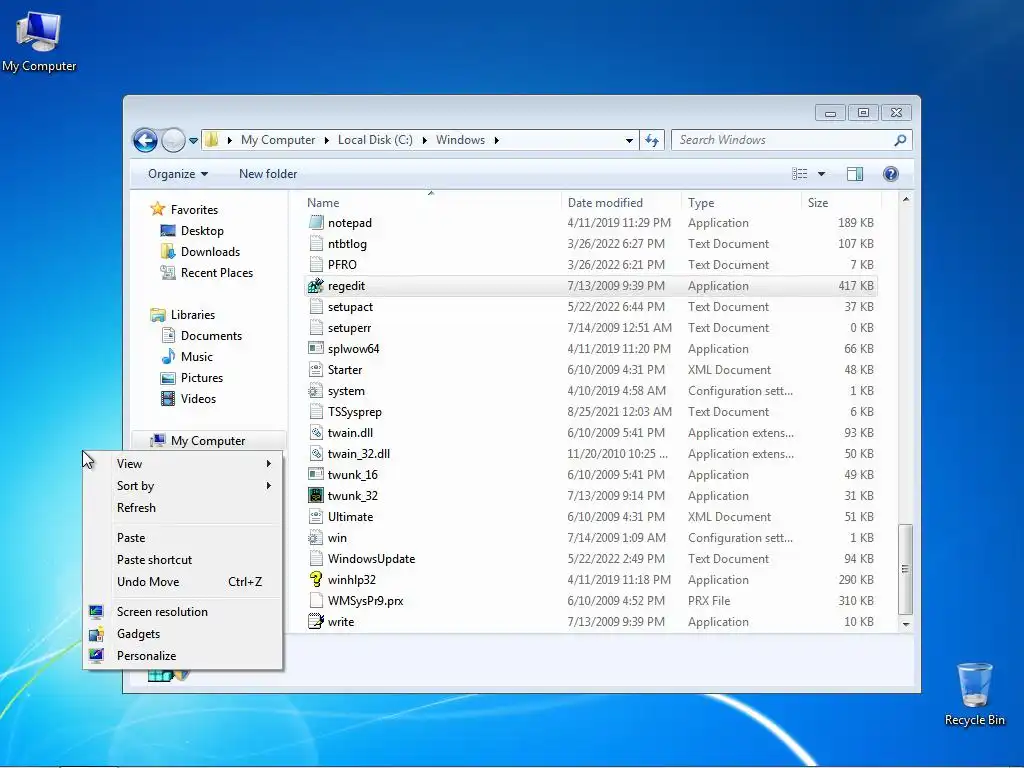This screenshot has height=768, width=1024.
Task: Select the ntbtlog file name
Action: coord(347,244)
